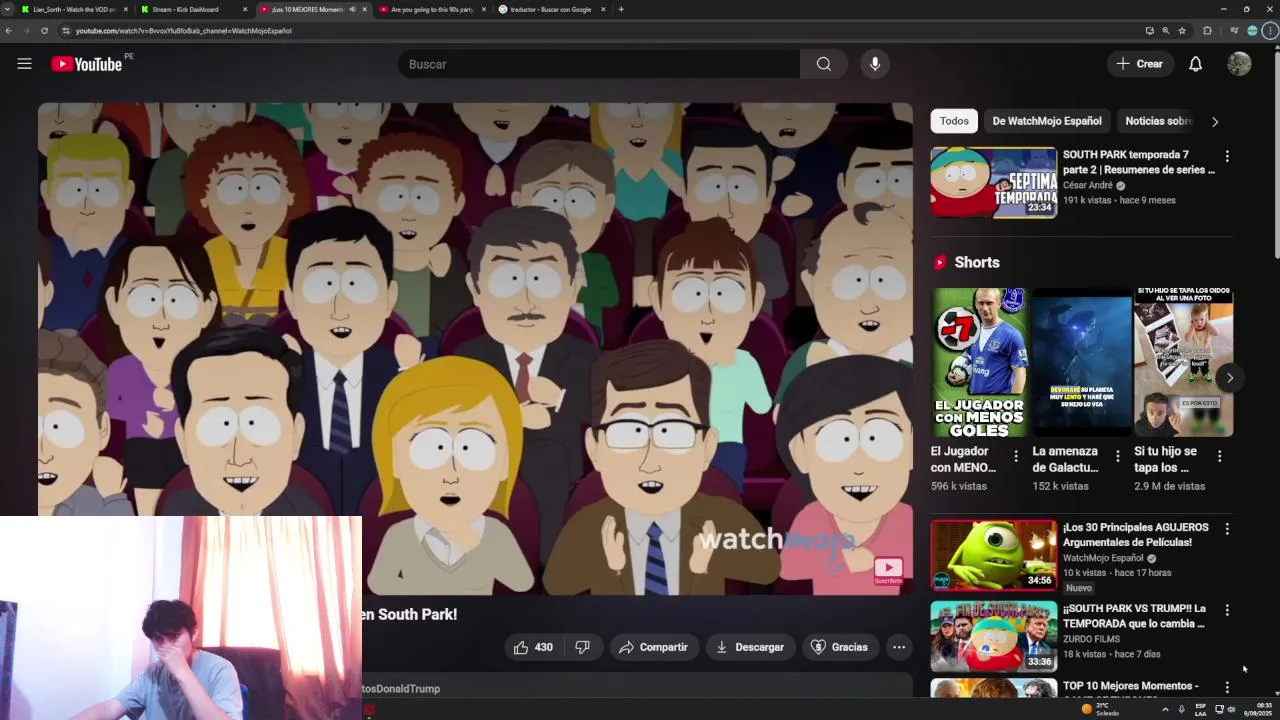Open the taskbar volume speaker icon
Viewport: 1280px width, 720px height.
coord(1231,709)
